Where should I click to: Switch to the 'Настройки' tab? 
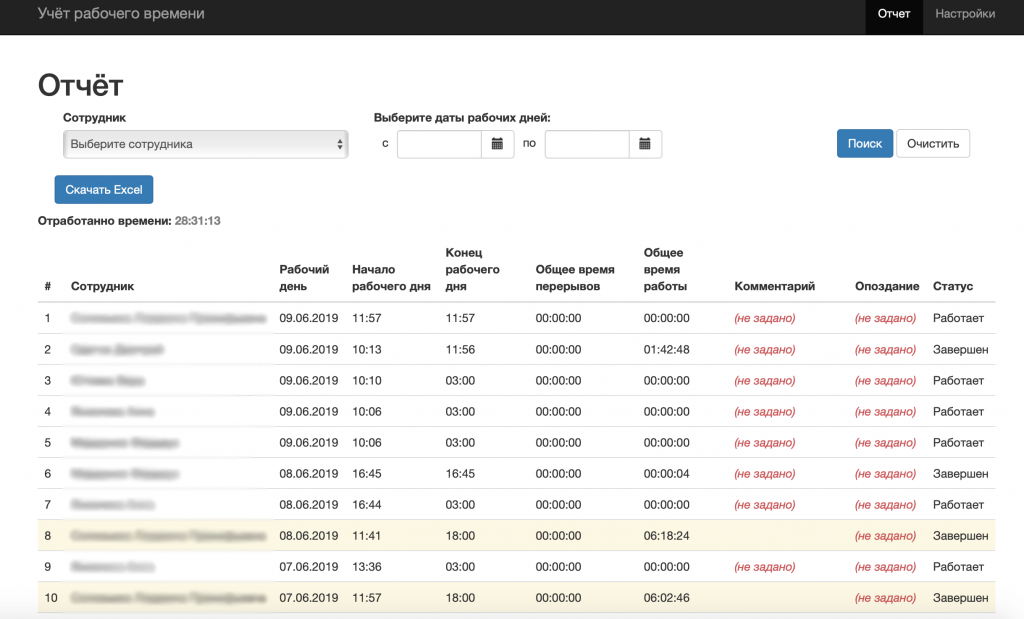pyautogui.click(x=964, y=14)
